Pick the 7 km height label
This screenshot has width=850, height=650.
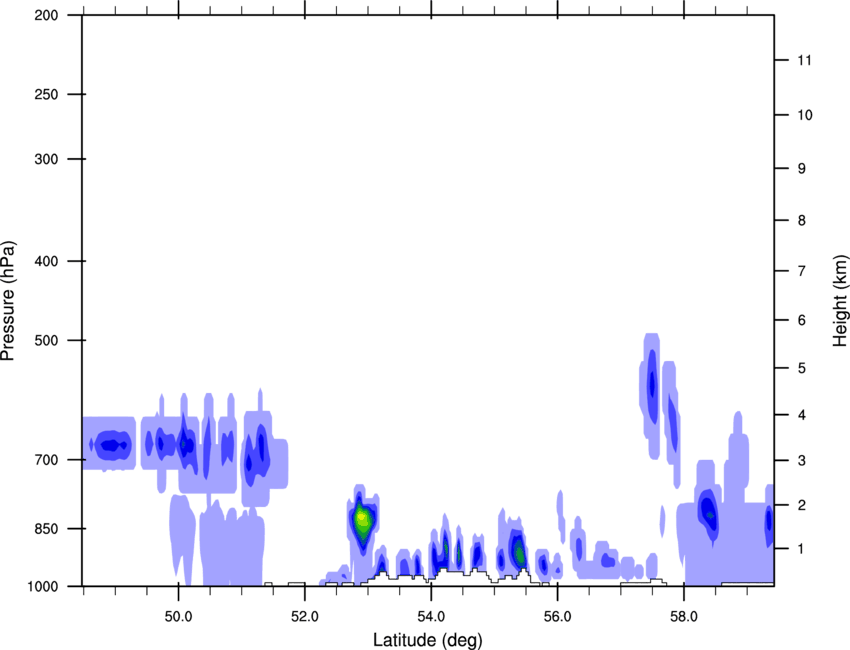pyautogui.click(x=802, y=271)
